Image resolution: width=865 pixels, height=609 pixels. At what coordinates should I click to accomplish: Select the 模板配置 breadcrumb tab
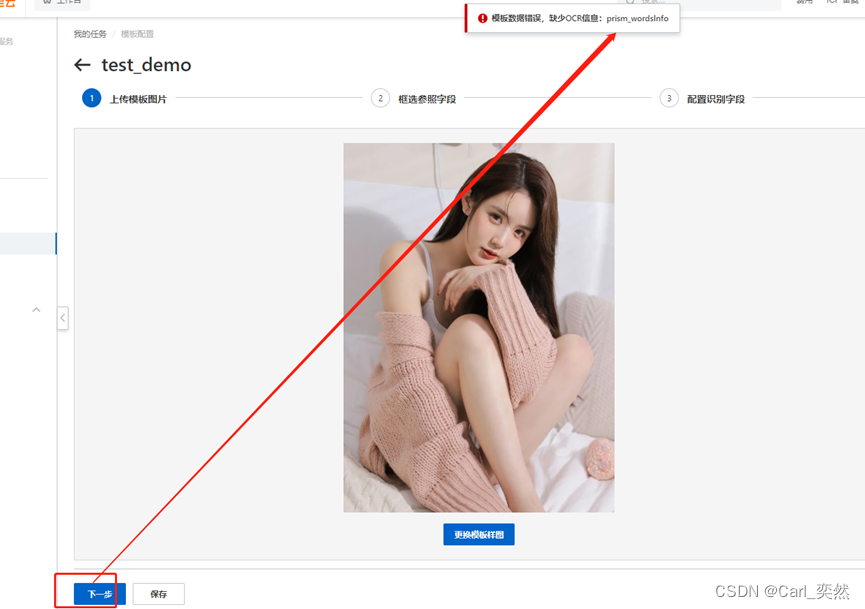point(137,33)
